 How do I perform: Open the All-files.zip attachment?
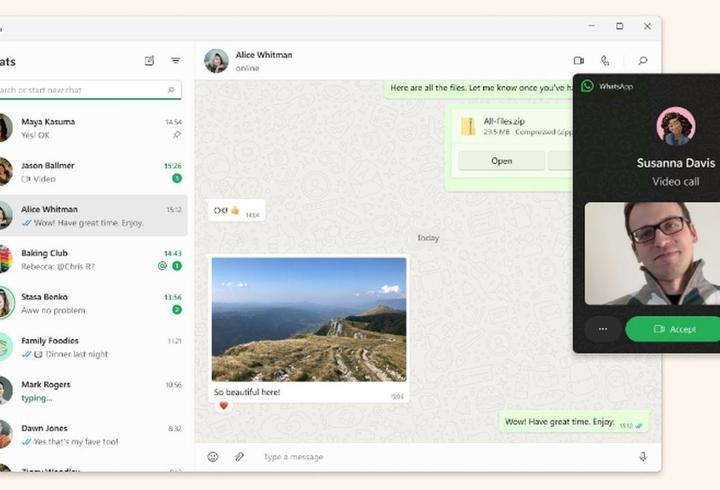[x=501, y=161]
